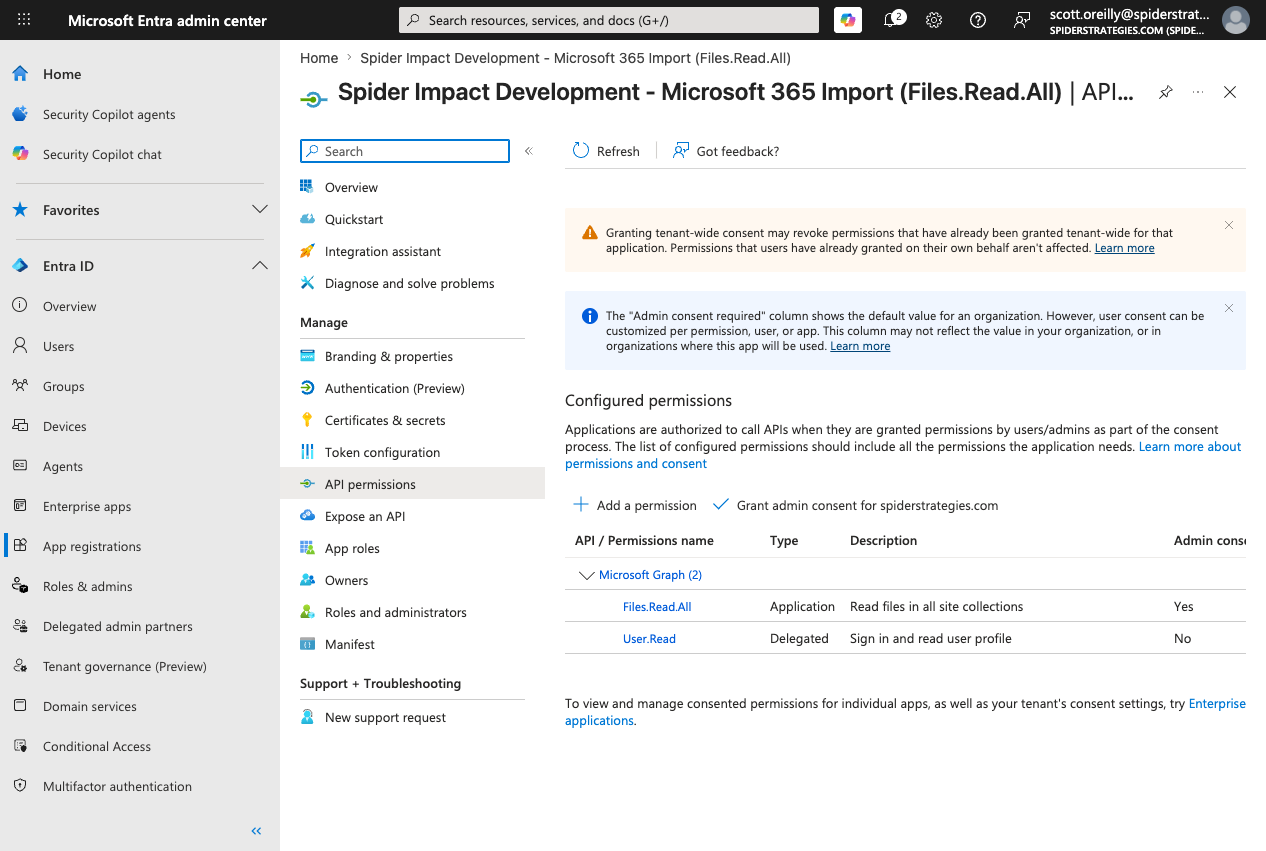Follow Learn more link in warning banner
This screenshot has height=851, width=1266.
1124,248
